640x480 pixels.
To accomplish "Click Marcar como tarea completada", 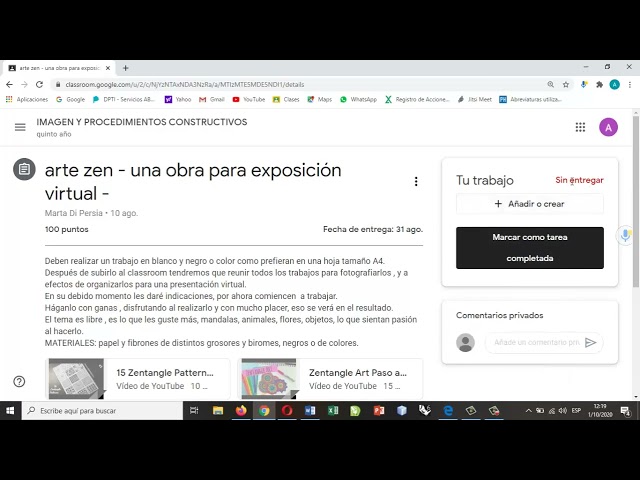I will (x=529, y=248).
